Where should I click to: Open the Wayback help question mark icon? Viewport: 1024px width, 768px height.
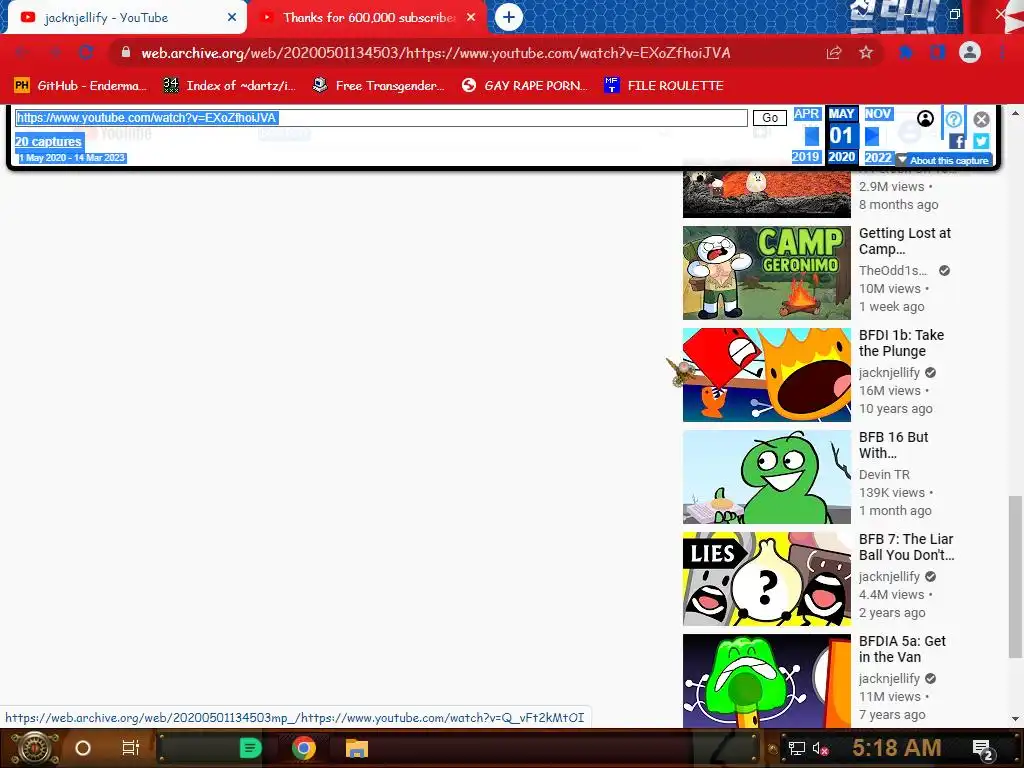click(953, 119)
